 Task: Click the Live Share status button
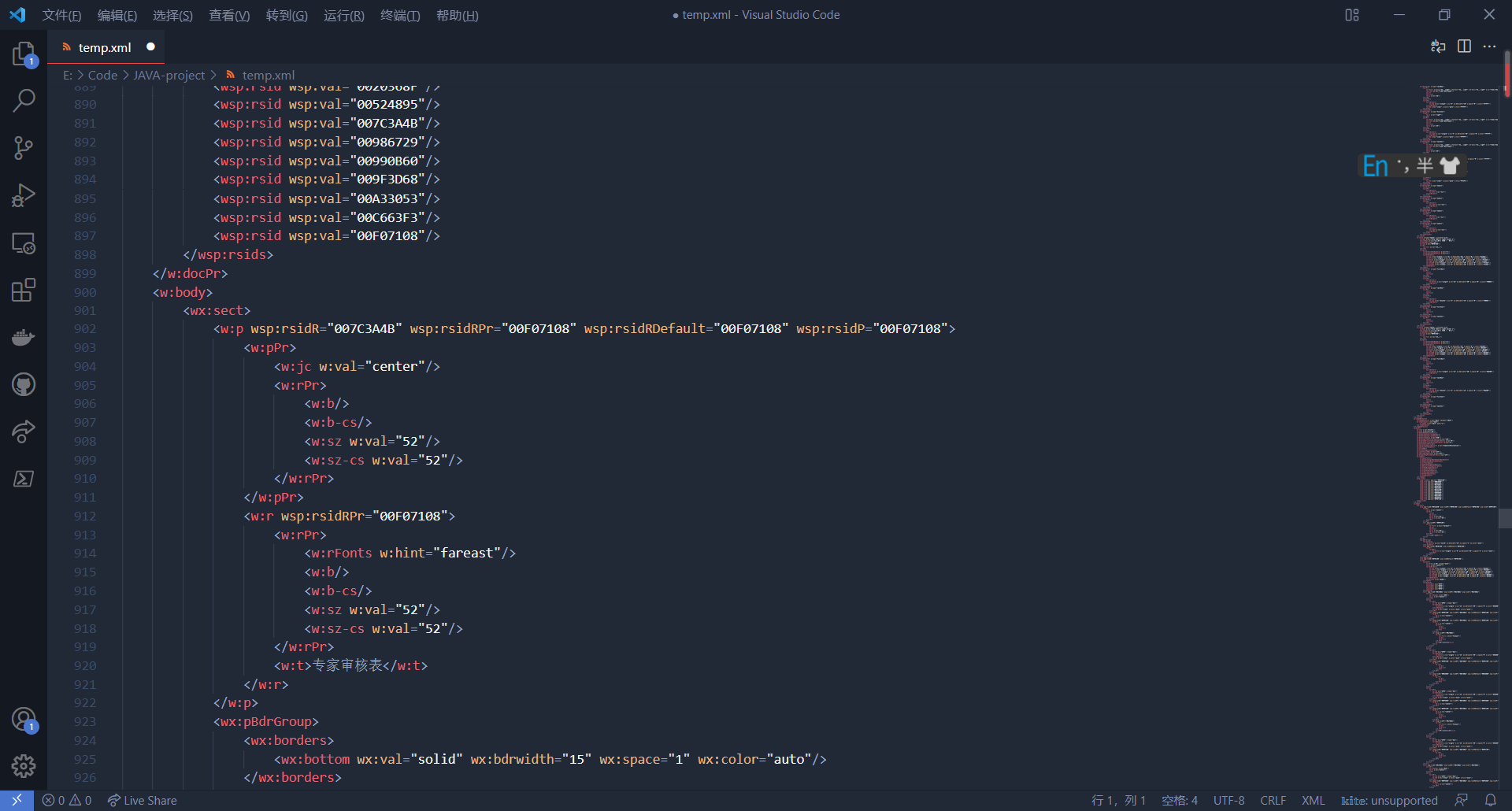[x=143, y=800]
